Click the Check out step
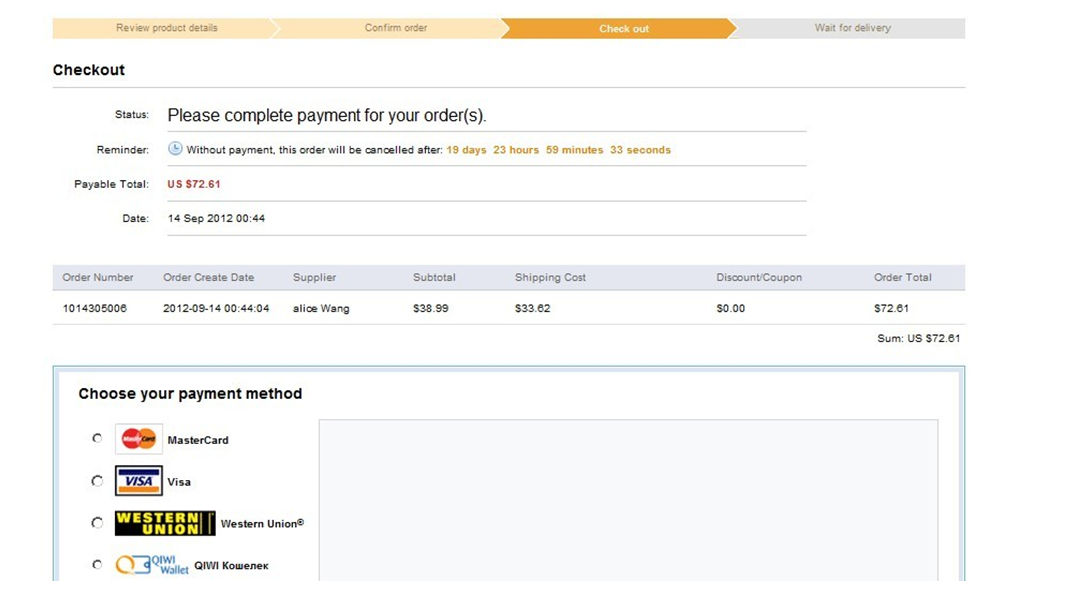 click(x=624, y=29)
